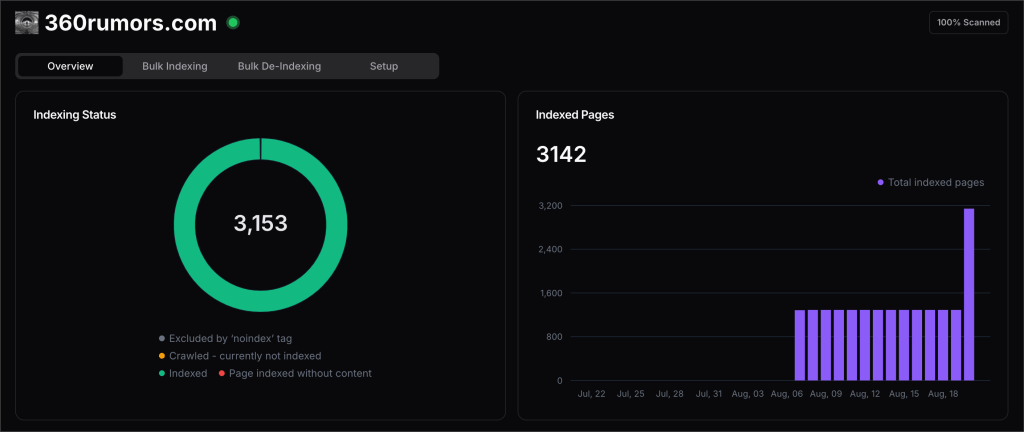Click the 360rumors.com site favicon
The height and width of the screenshot is (432, 1024).
(27, 23)
